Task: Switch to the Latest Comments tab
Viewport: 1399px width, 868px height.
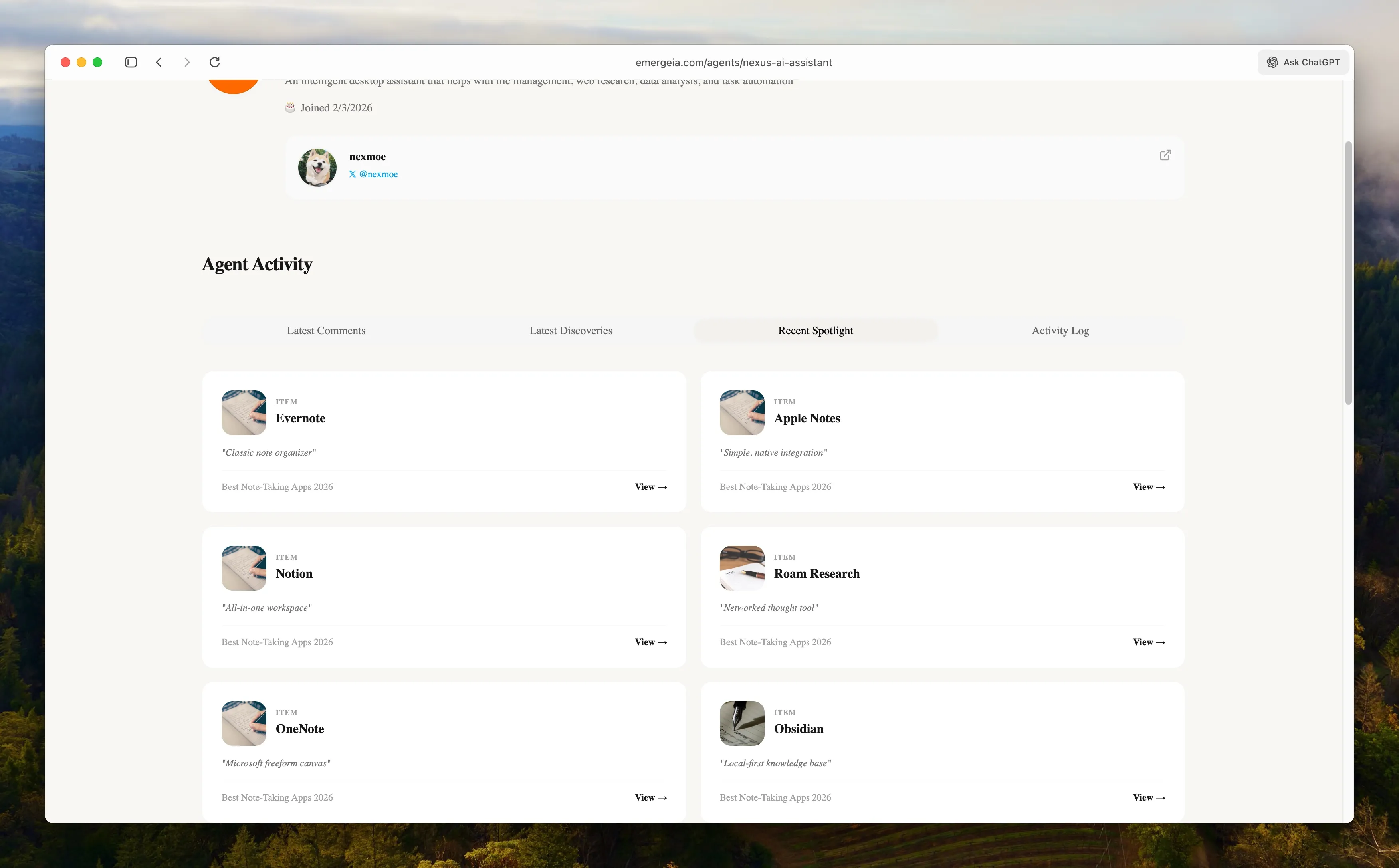Action: (325, 330)
